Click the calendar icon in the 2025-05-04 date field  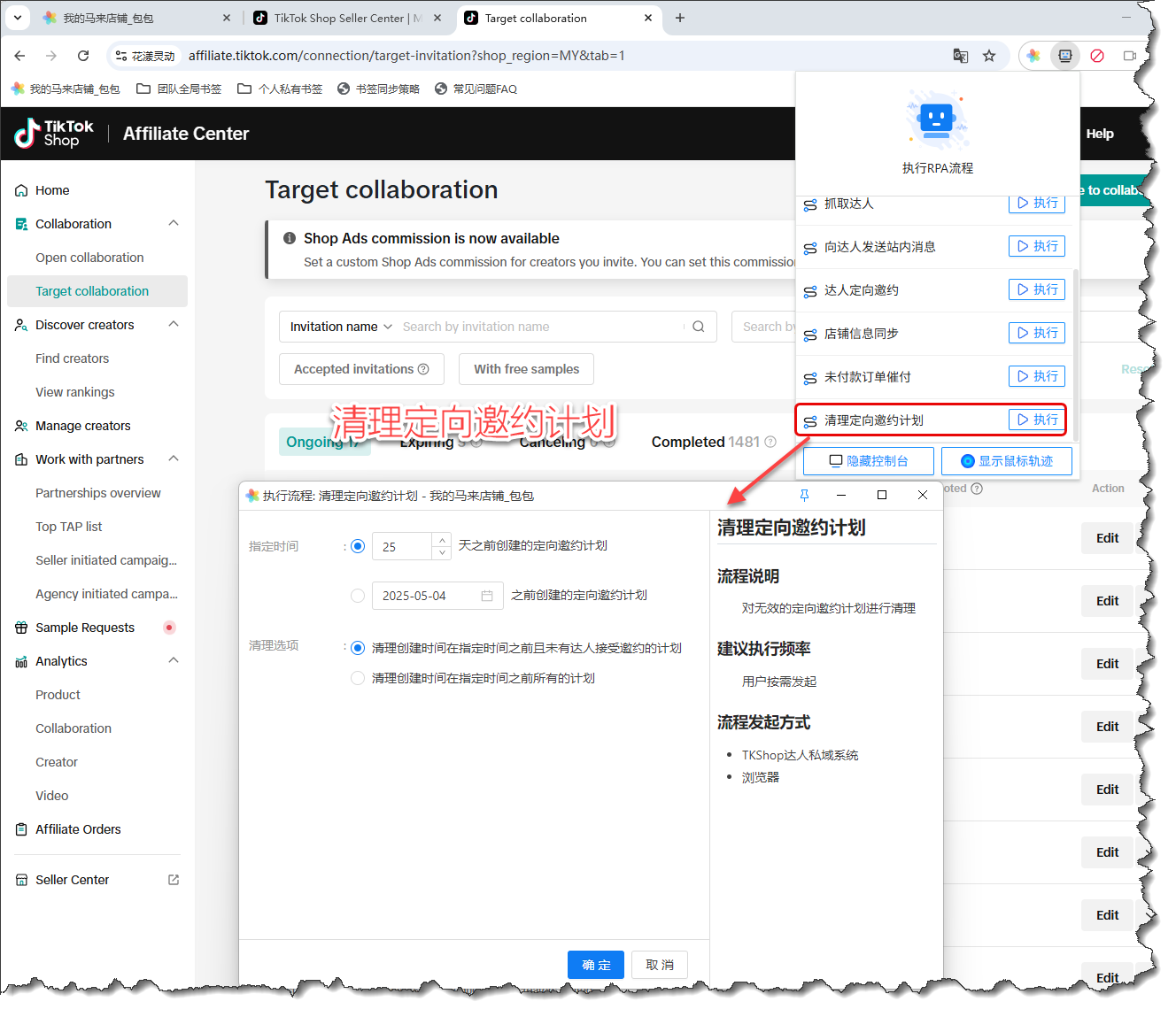tap(487, 596)
